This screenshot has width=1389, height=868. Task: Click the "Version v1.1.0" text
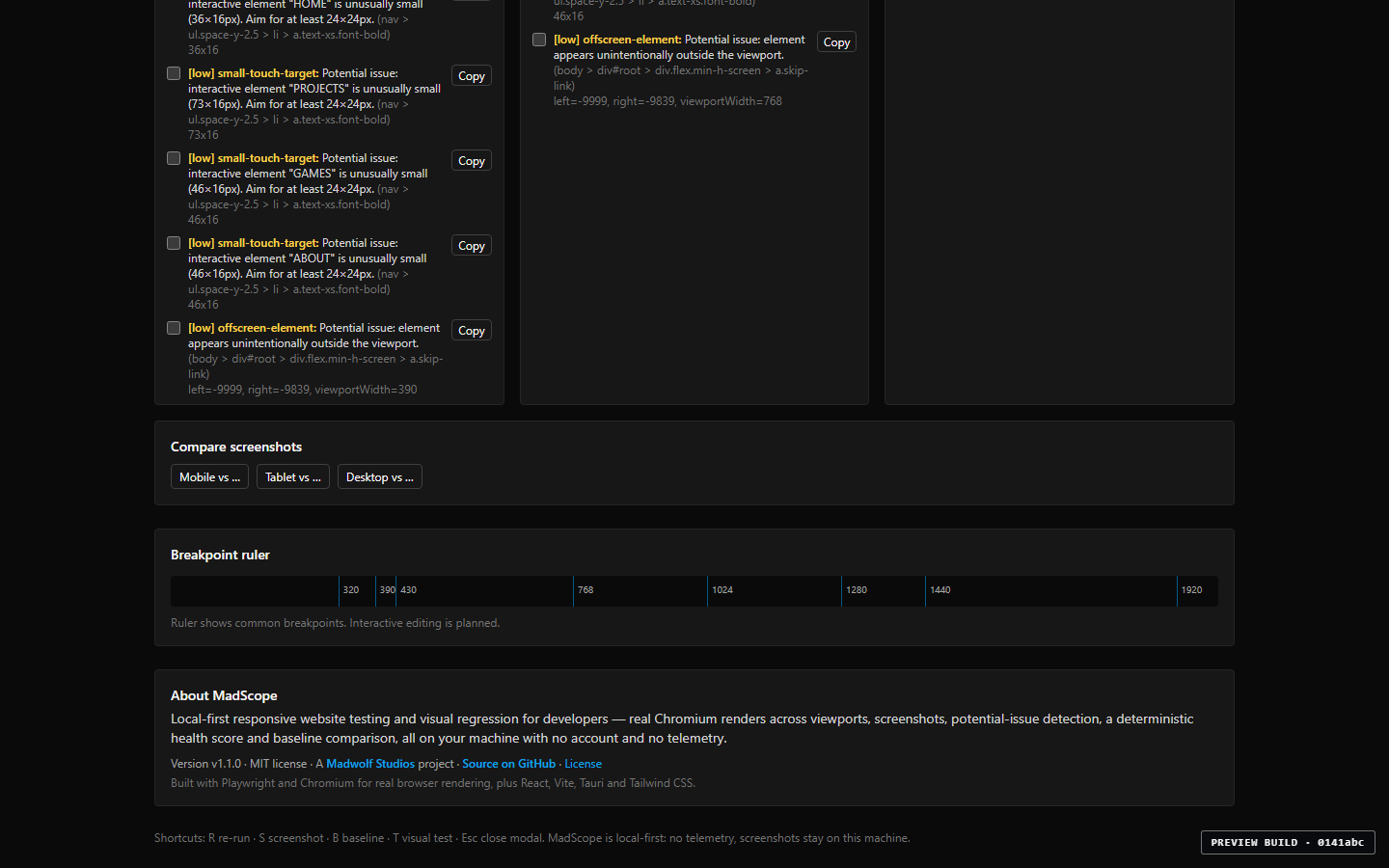point(205,764)
